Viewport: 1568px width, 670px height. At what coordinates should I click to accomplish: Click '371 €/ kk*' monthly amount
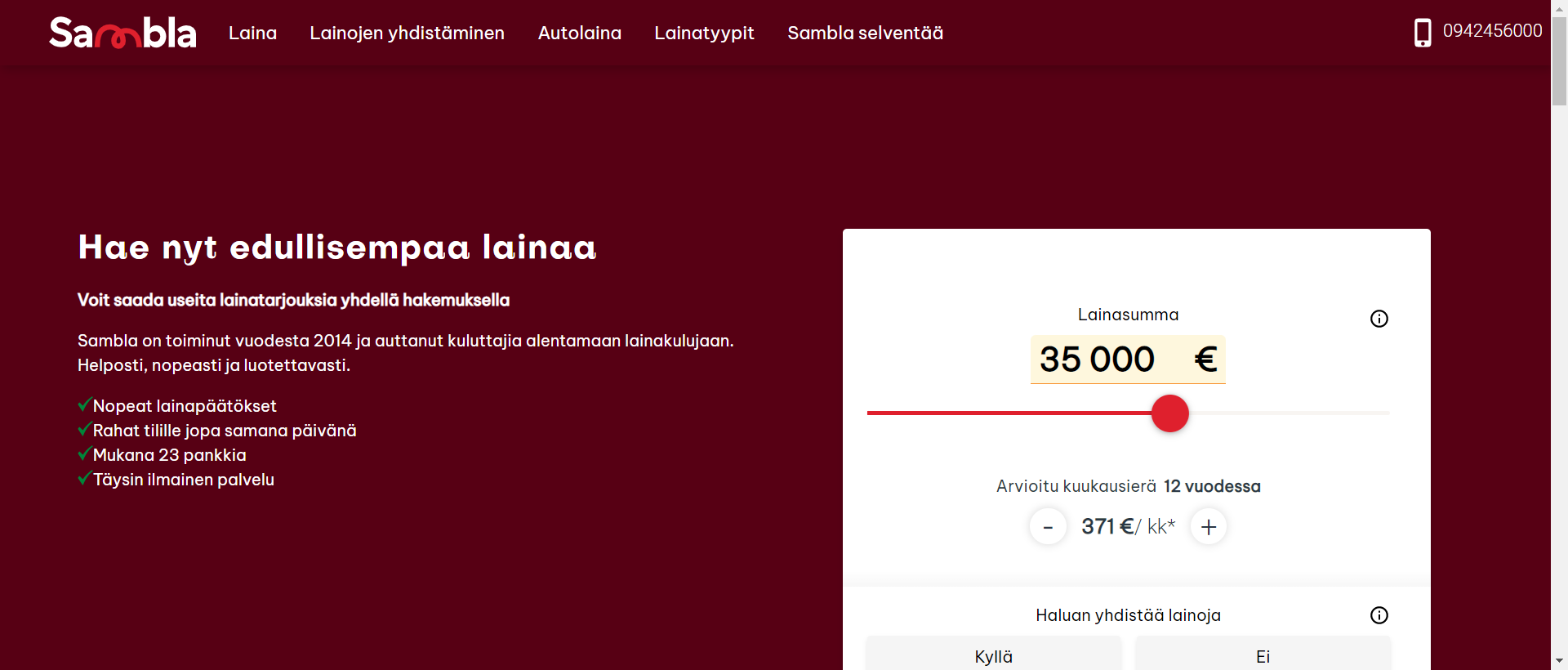(x=1128, y=527)
